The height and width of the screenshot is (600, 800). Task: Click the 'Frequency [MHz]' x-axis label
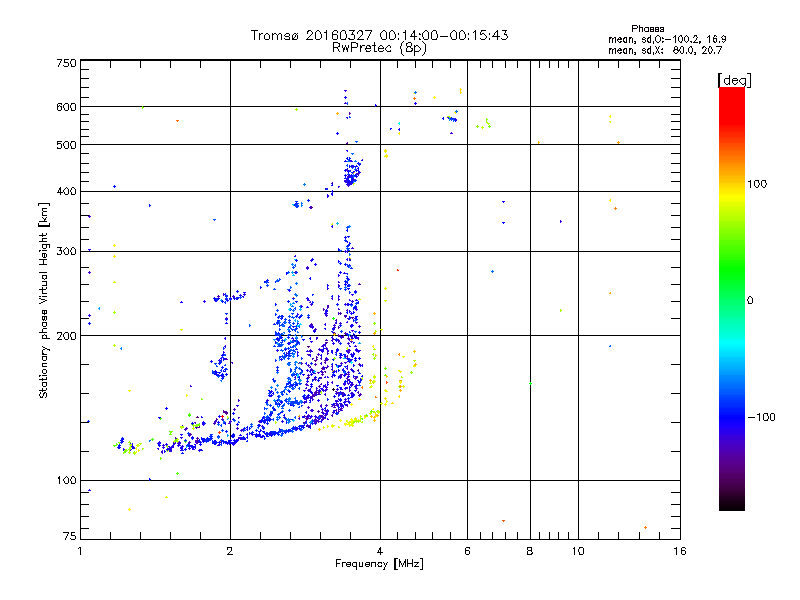click(x=379, y=564)
